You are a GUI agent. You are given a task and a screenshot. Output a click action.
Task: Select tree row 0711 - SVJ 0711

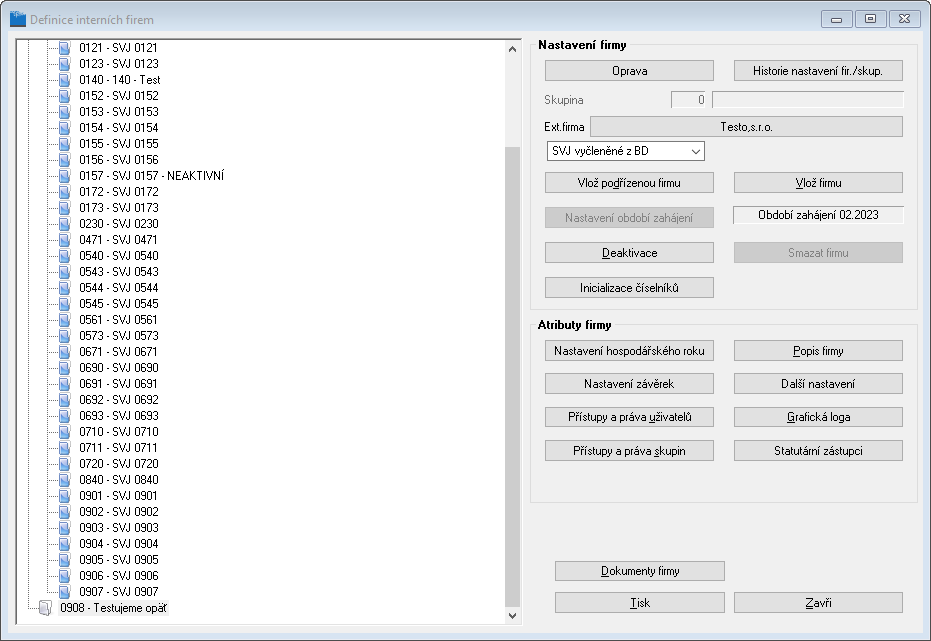pos(119,448)
